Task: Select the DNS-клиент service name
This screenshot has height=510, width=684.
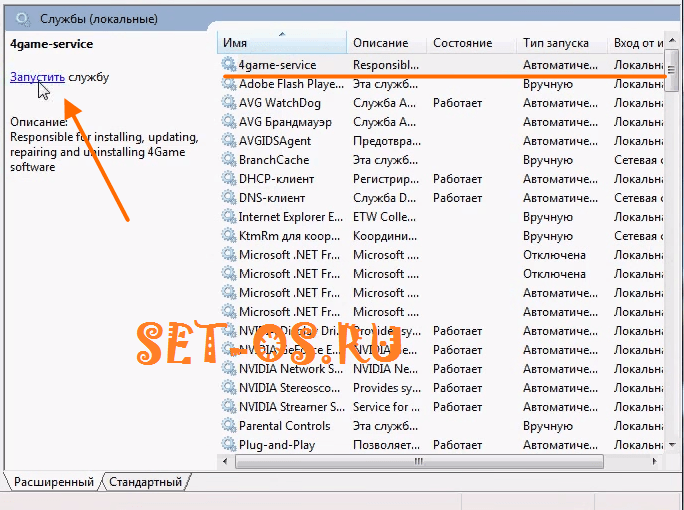Action: [x=272, y=198]
